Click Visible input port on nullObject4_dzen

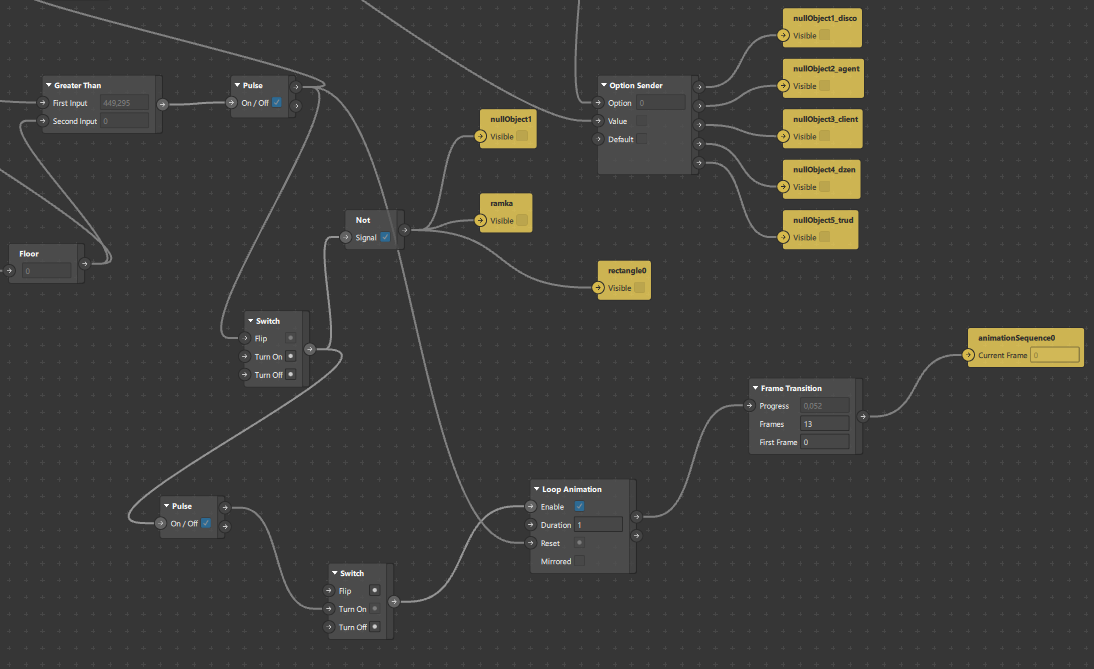click(783, 187)
